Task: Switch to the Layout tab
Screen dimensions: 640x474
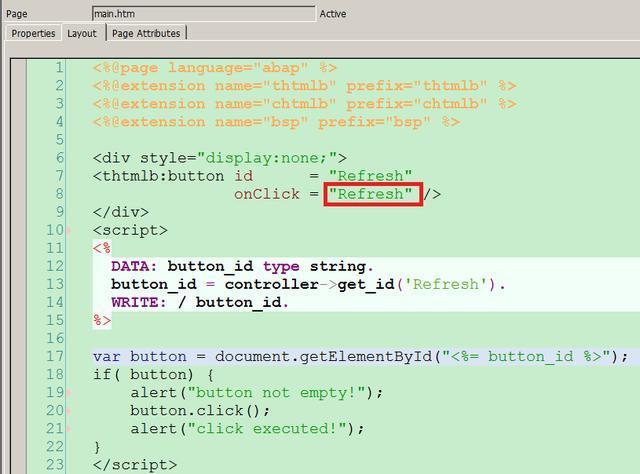Action: [82, 33]
